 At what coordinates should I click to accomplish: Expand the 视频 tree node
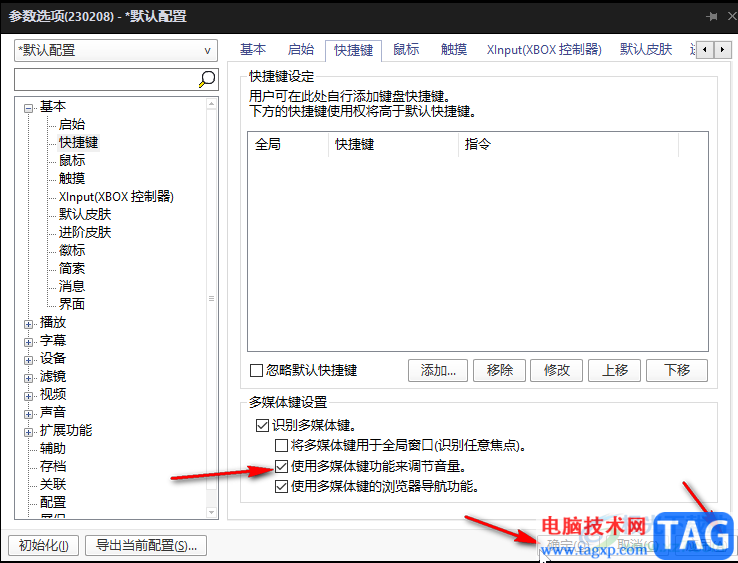pos(29,396)
